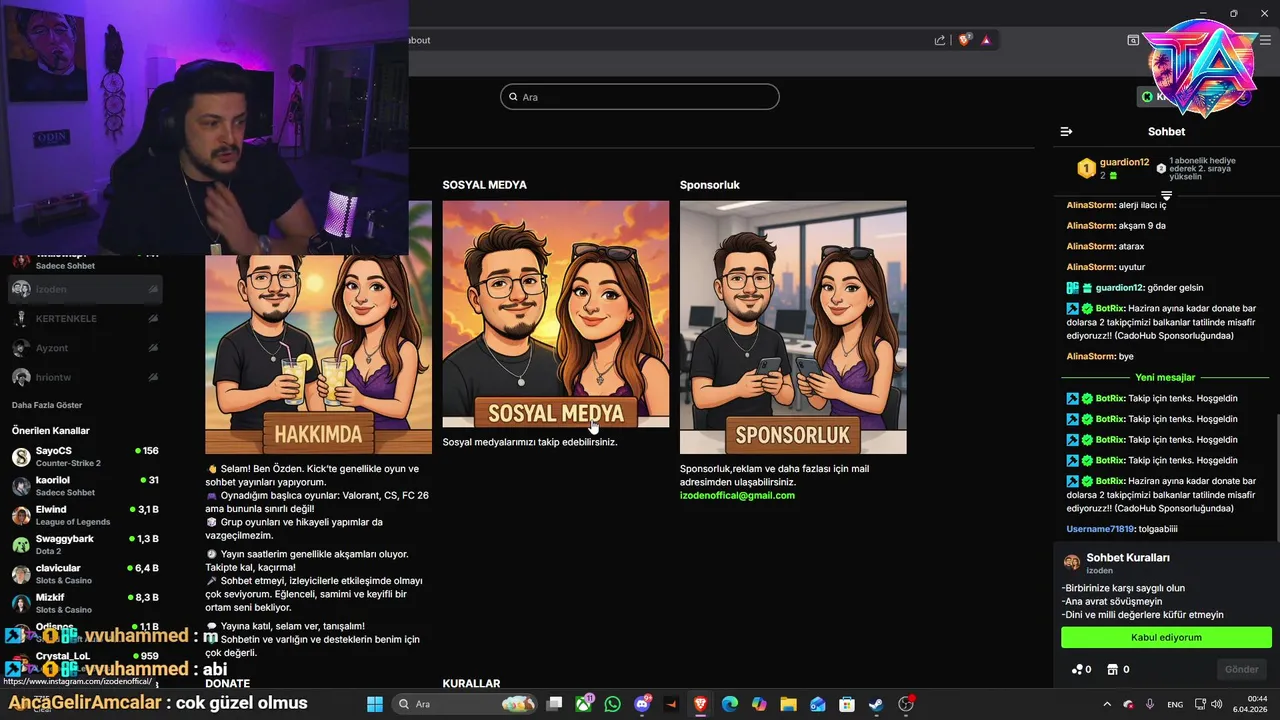This screenshot has height=720, width=1280.
Task: Click the "Sohbet" chat header title
Action: point(1166,131)
